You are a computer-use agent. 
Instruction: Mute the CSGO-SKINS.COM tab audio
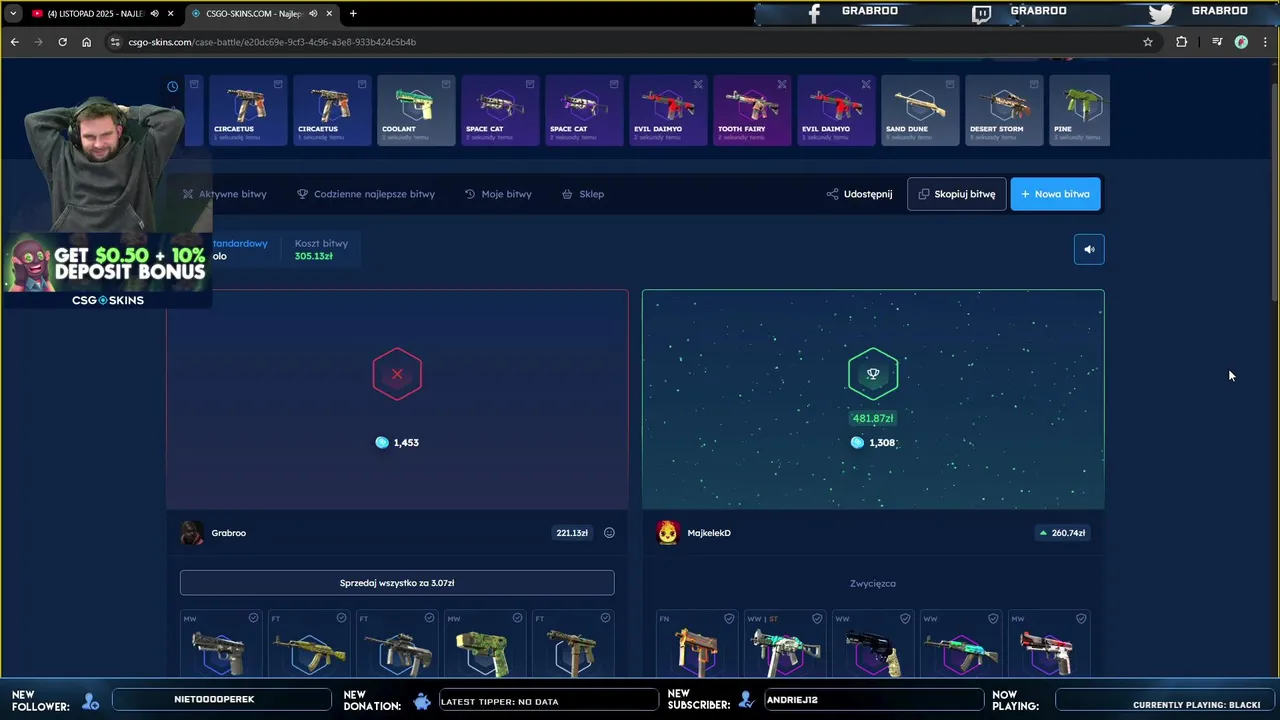coord(313,13)
